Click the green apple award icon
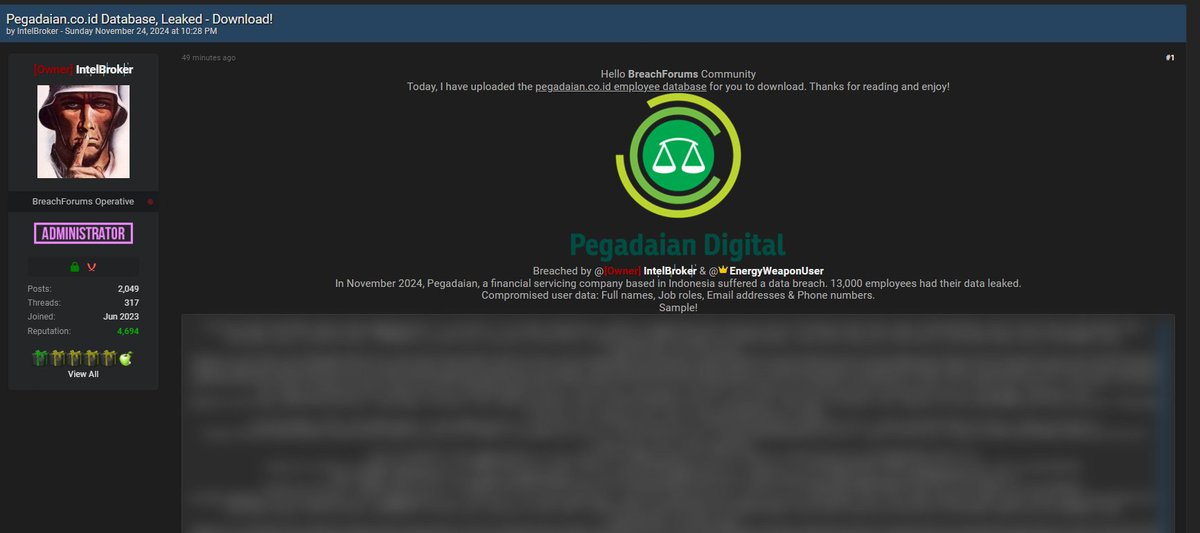Viewport: 1200px width, 533px height. tap(126, 358)
